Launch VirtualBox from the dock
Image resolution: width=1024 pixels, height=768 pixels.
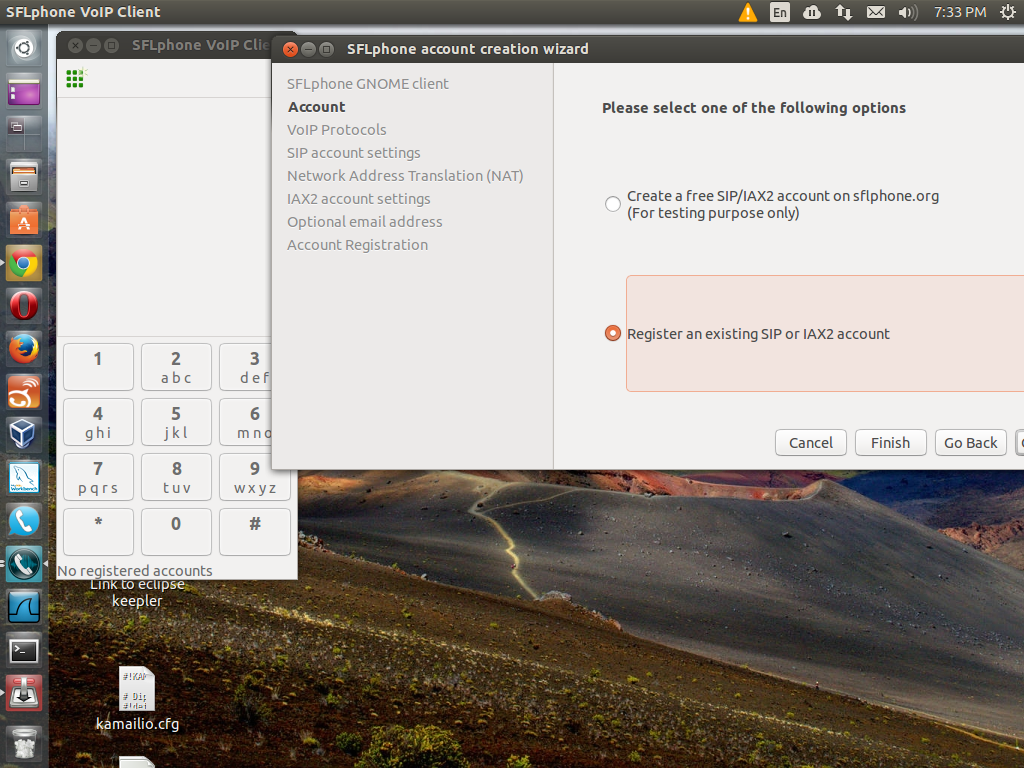[24, 434]
